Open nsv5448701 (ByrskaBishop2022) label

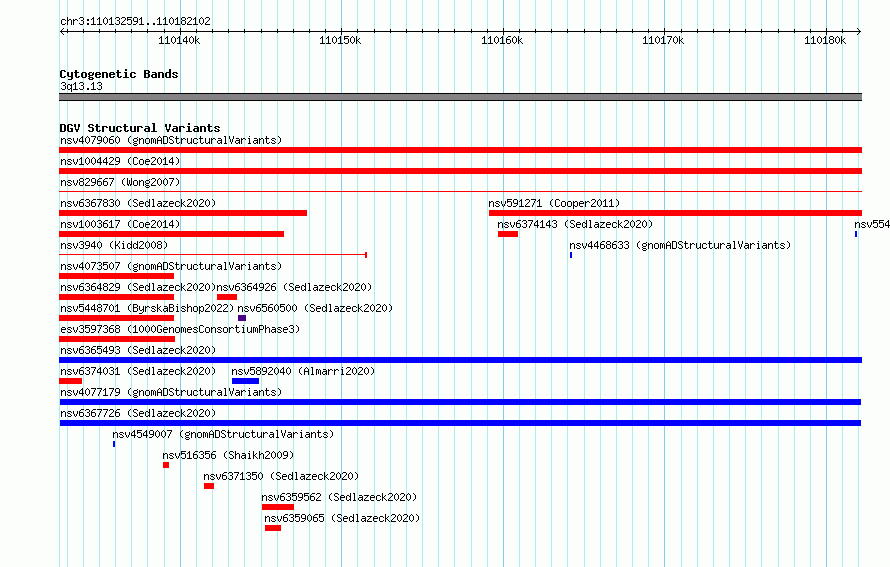[147, 308]
